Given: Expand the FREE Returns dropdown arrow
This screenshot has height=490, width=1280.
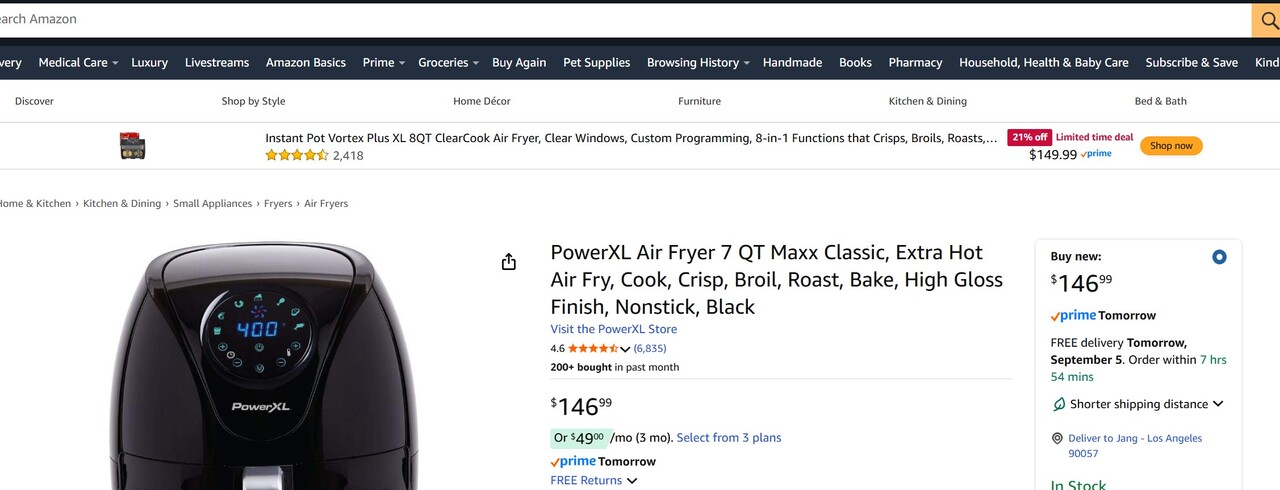Looking at the screenshot, I should click(632, 481).
